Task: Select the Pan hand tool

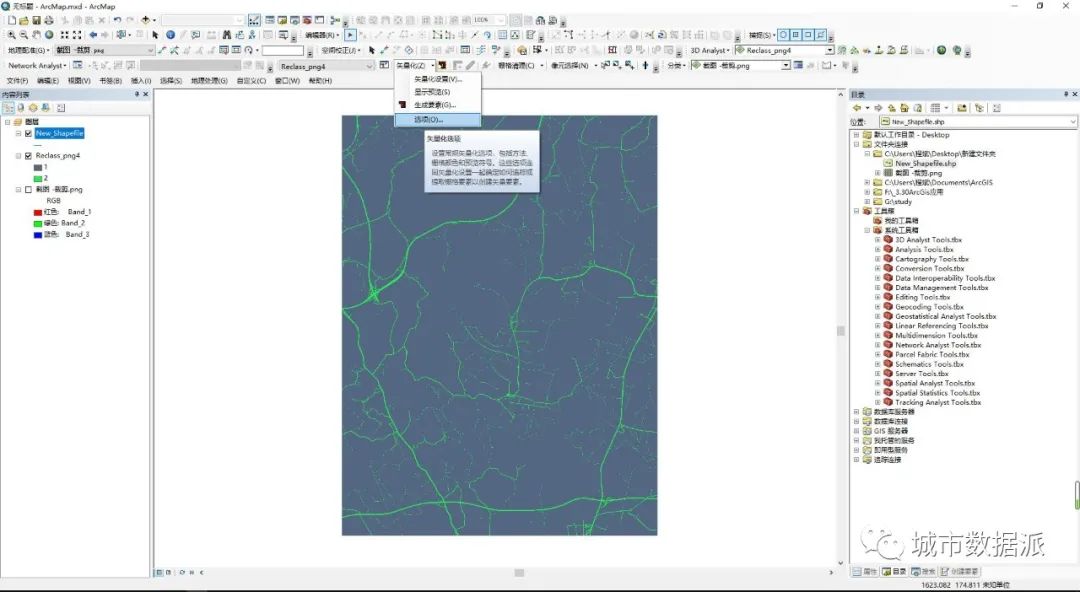Action: [37, 34]
